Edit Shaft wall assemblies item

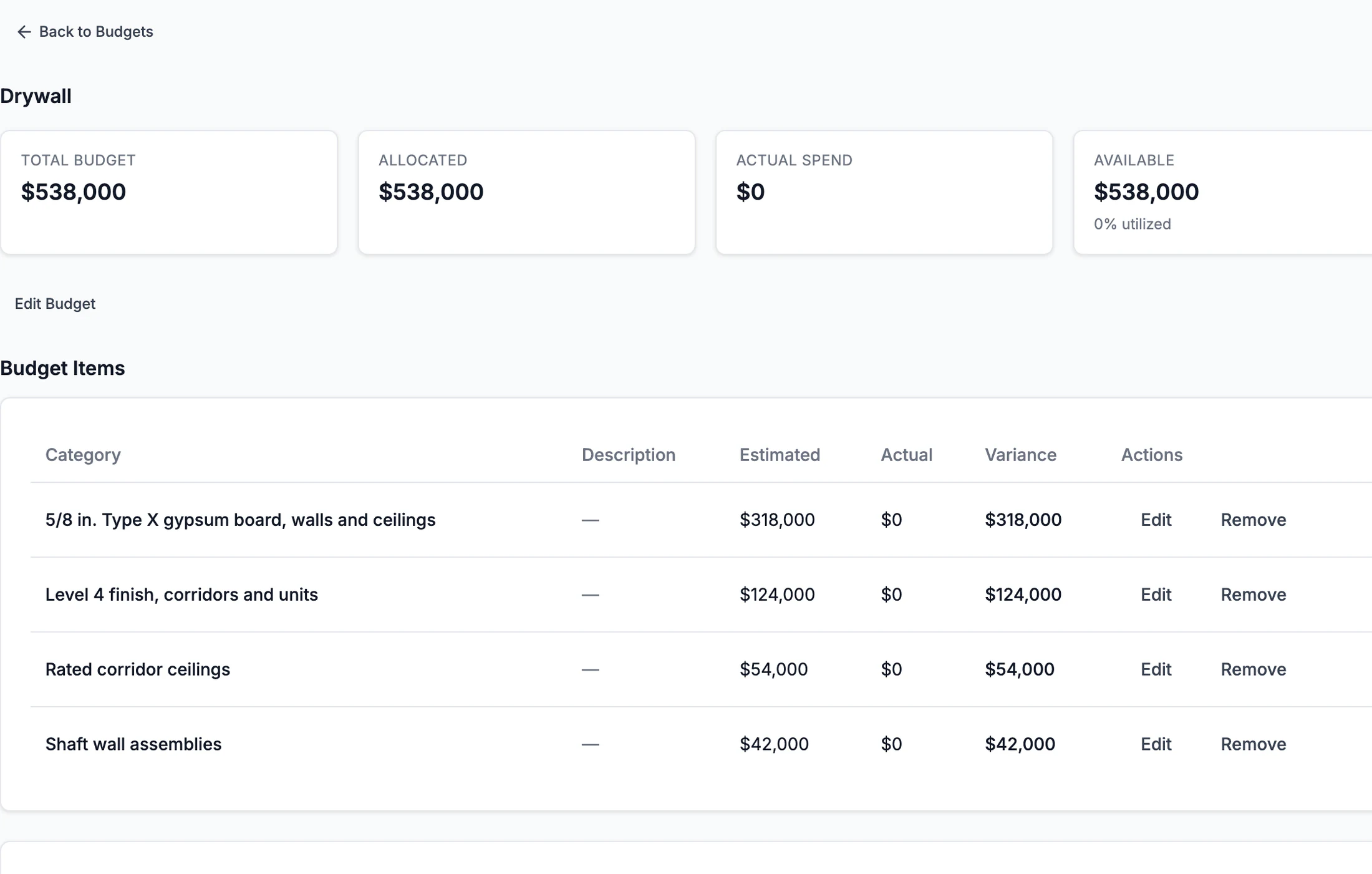pos(1156,744)
